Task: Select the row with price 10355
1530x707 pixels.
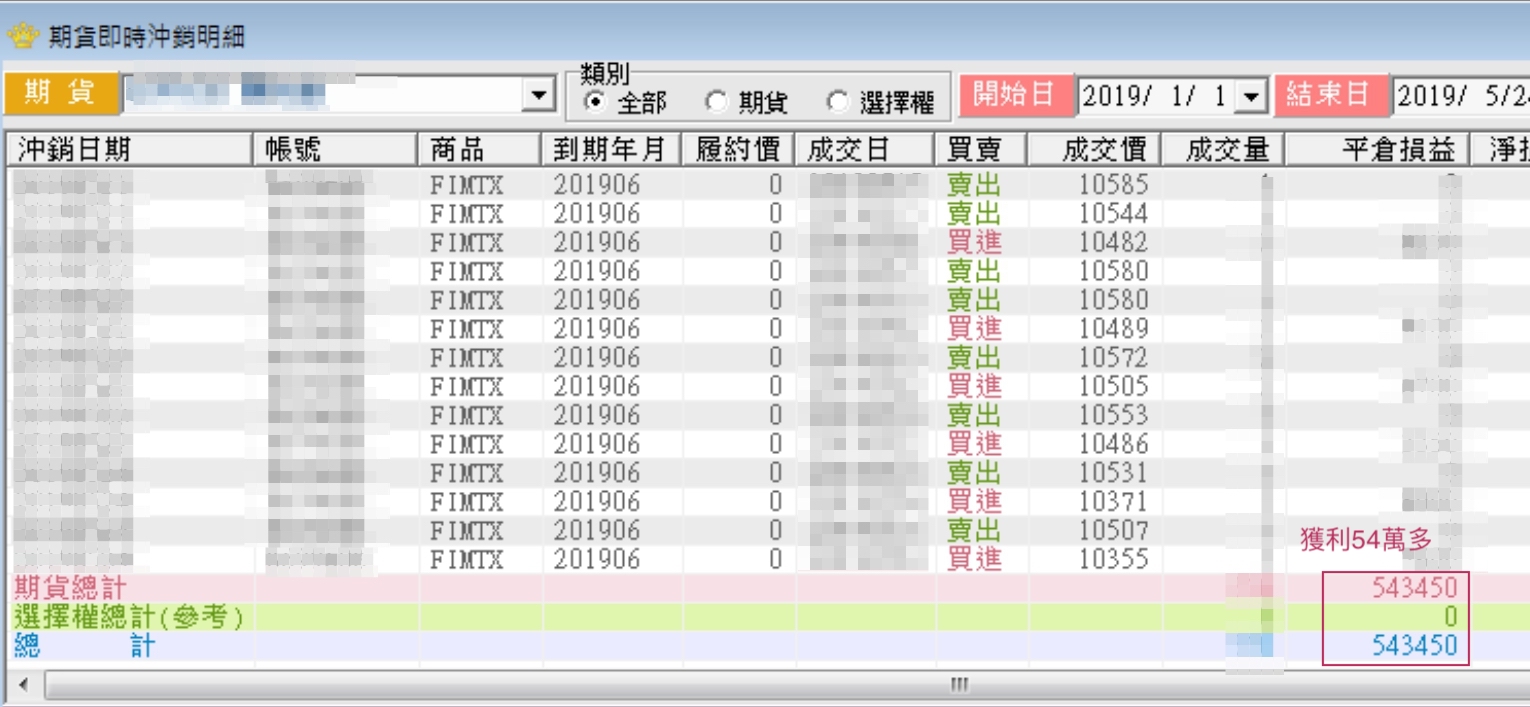Action: coord(765,559)
